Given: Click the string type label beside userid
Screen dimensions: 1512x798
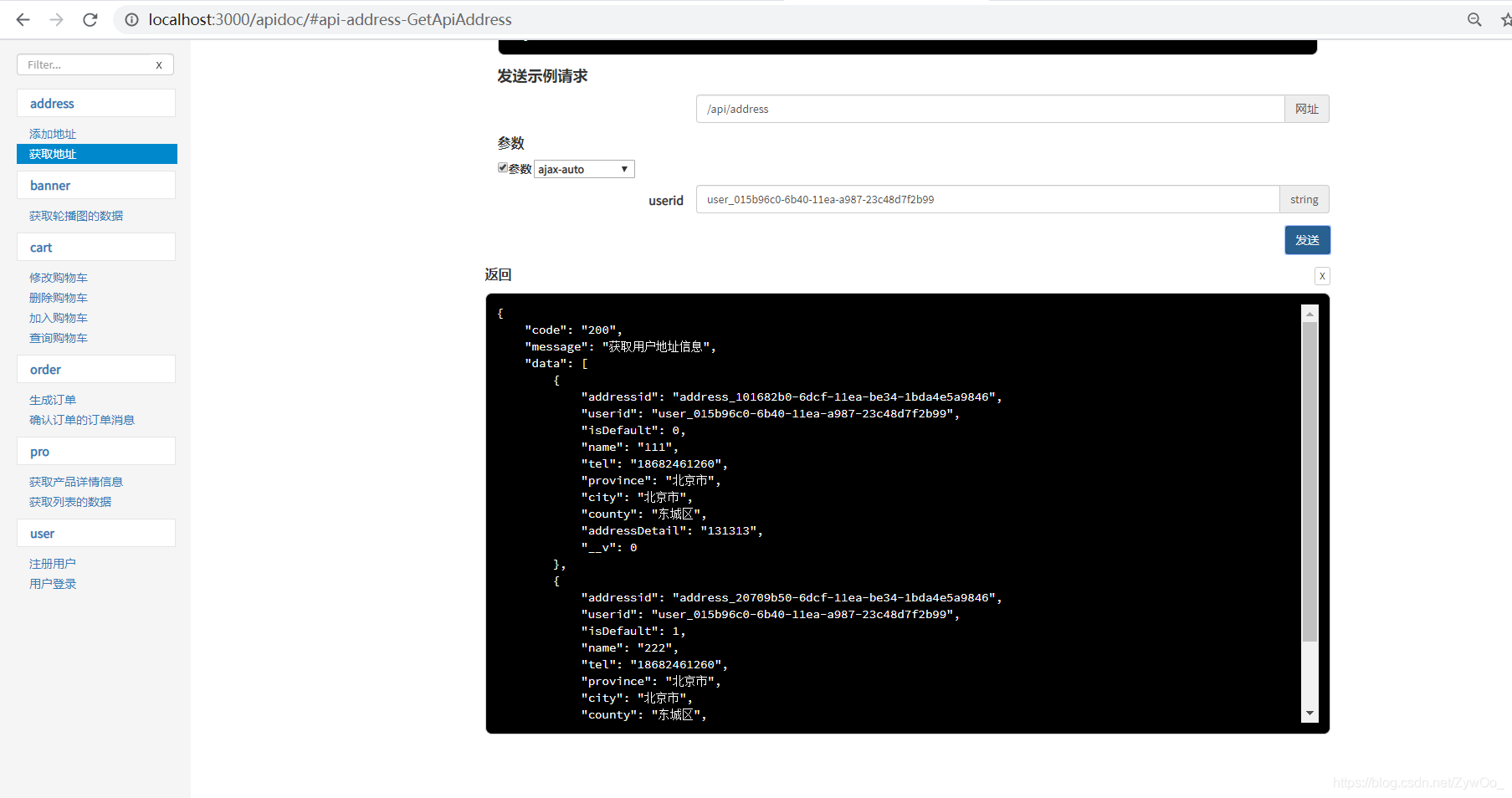Looking at the screenshot, I should [x=1304, y=199].
